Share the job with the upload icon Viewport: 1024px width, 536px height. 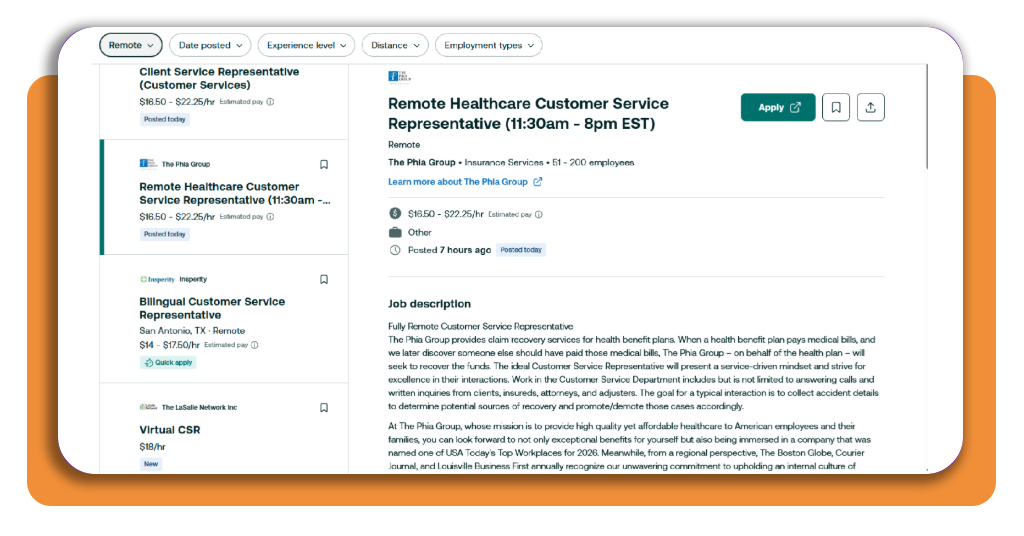tap(871, 107)
